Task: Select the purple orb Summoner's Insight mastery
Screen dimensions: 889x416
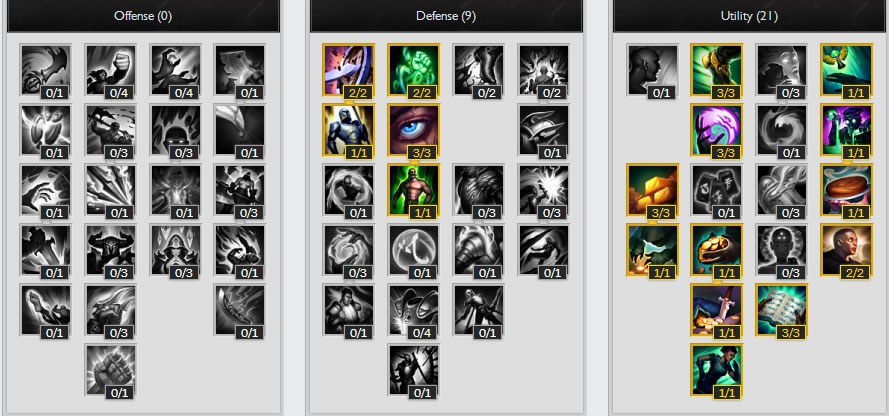Action: click(x=717, y=130)
